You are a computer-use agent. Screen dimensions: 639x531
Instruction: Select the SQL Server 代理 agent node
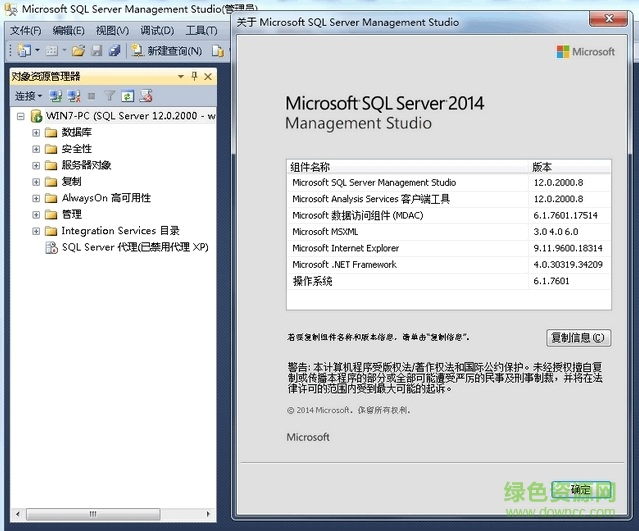(134, 247)
